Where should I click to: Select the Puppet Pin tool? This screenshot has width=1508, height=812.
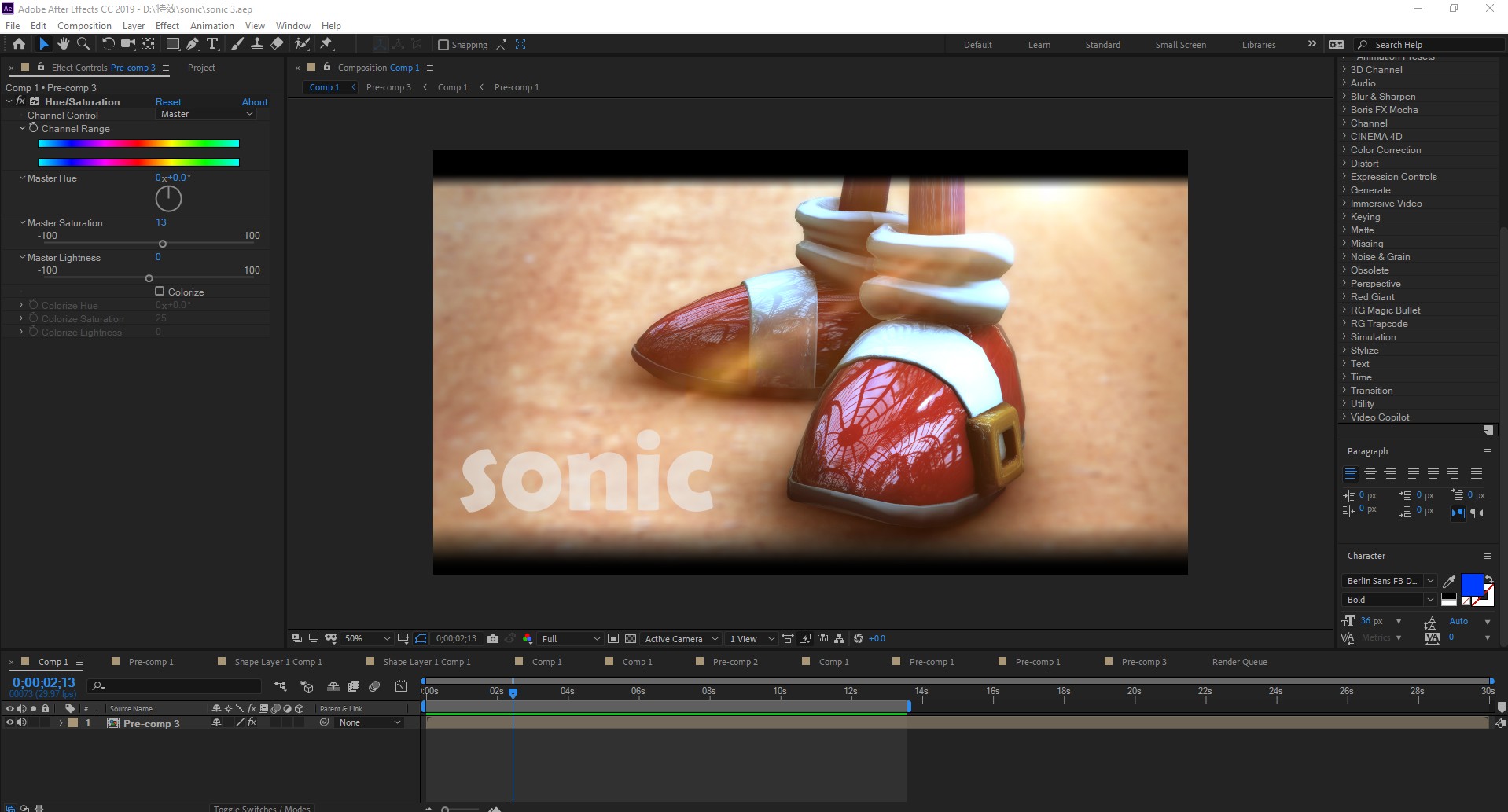326,44
